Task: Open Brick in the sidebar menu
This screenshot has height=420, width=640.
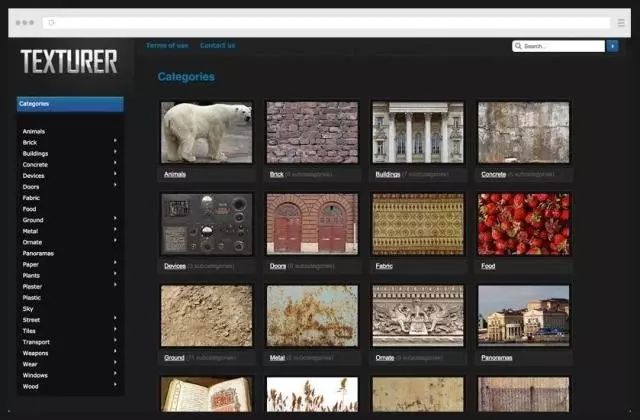Action: 30,142
